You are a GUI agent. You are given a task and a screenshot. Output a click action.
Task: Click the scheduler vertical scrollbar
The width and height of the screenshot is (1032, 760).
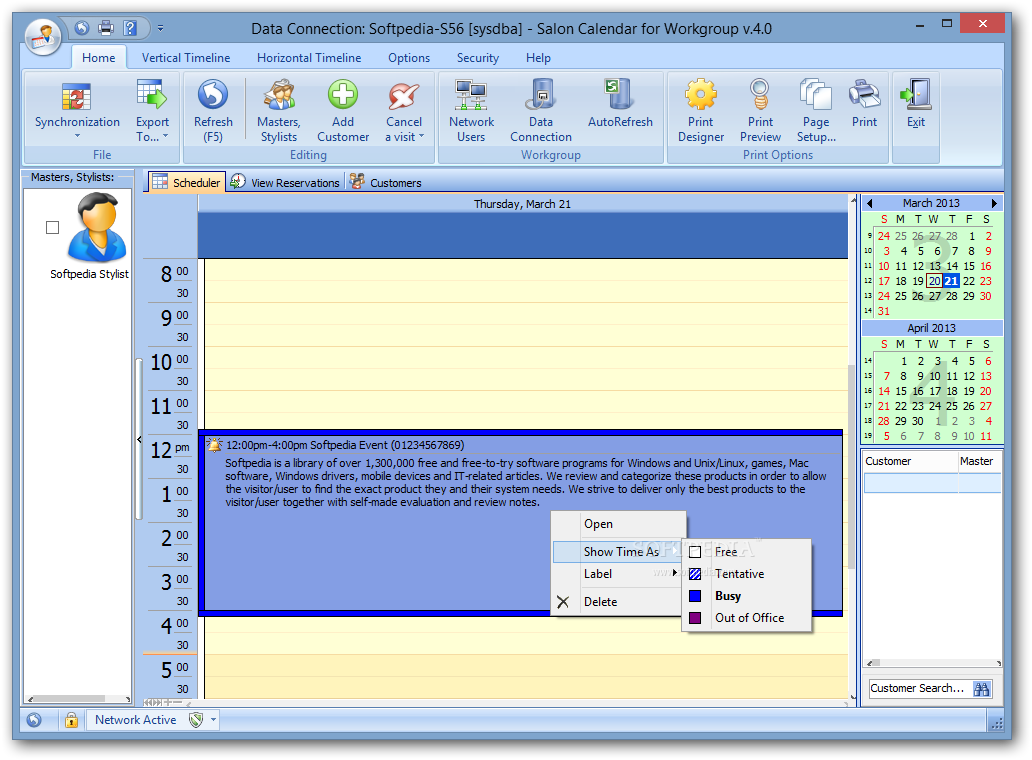[x=852, y=467]
